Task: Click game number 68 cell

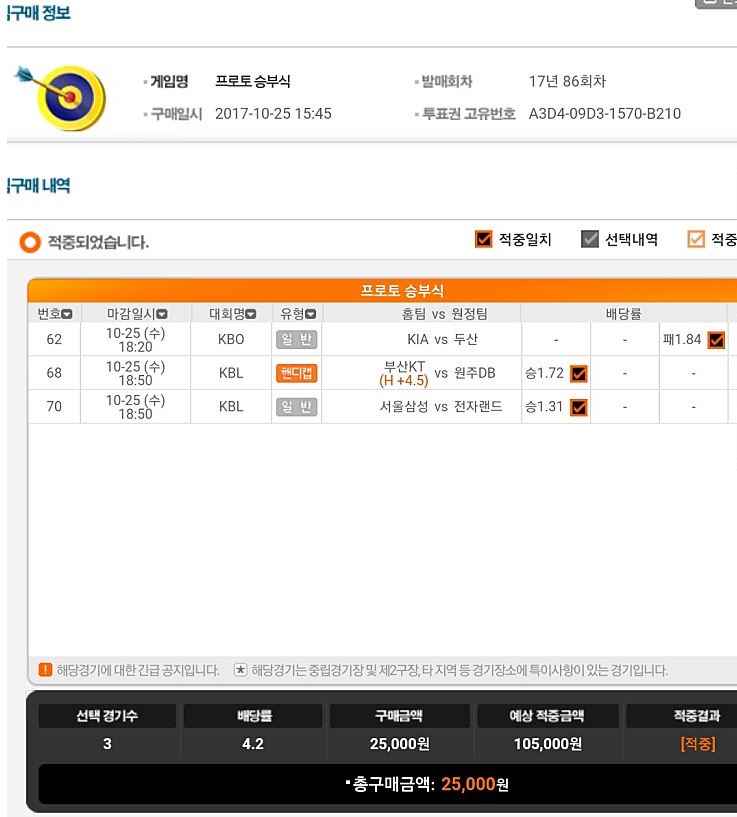Action: click(x=54, y=373)
